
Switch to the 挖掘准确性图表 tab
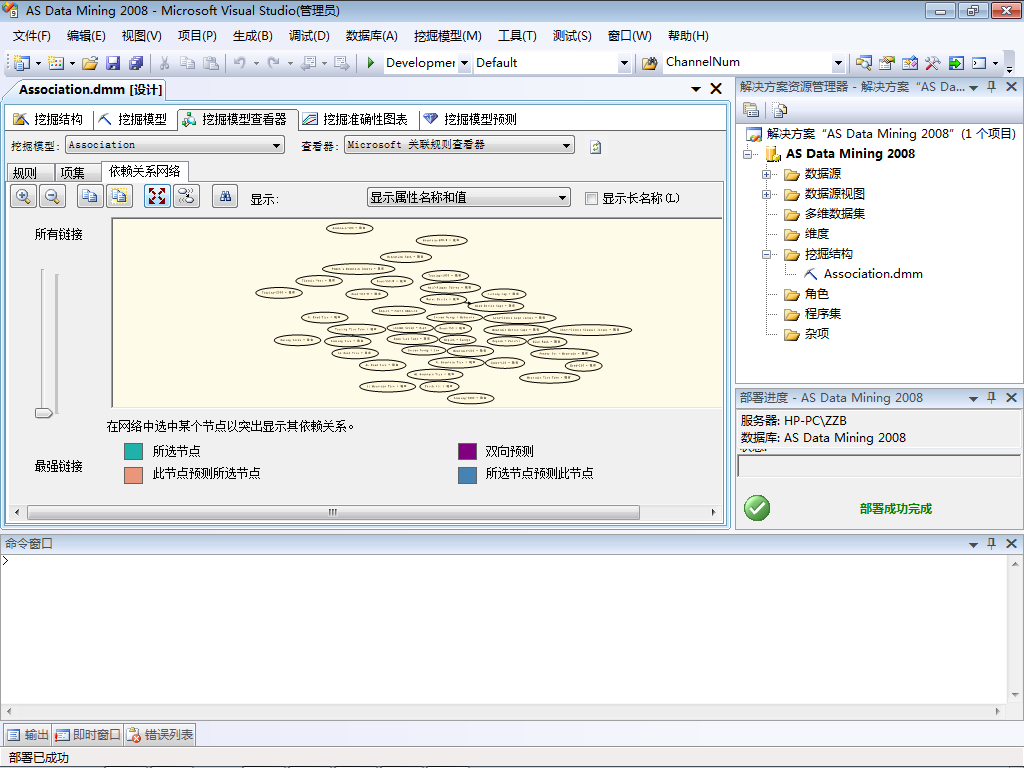(356, 119)
